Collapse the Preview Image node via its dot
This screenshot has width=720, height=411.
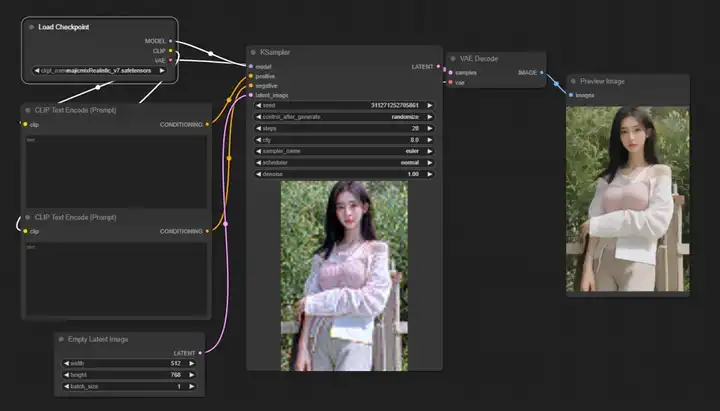(573, 81)
